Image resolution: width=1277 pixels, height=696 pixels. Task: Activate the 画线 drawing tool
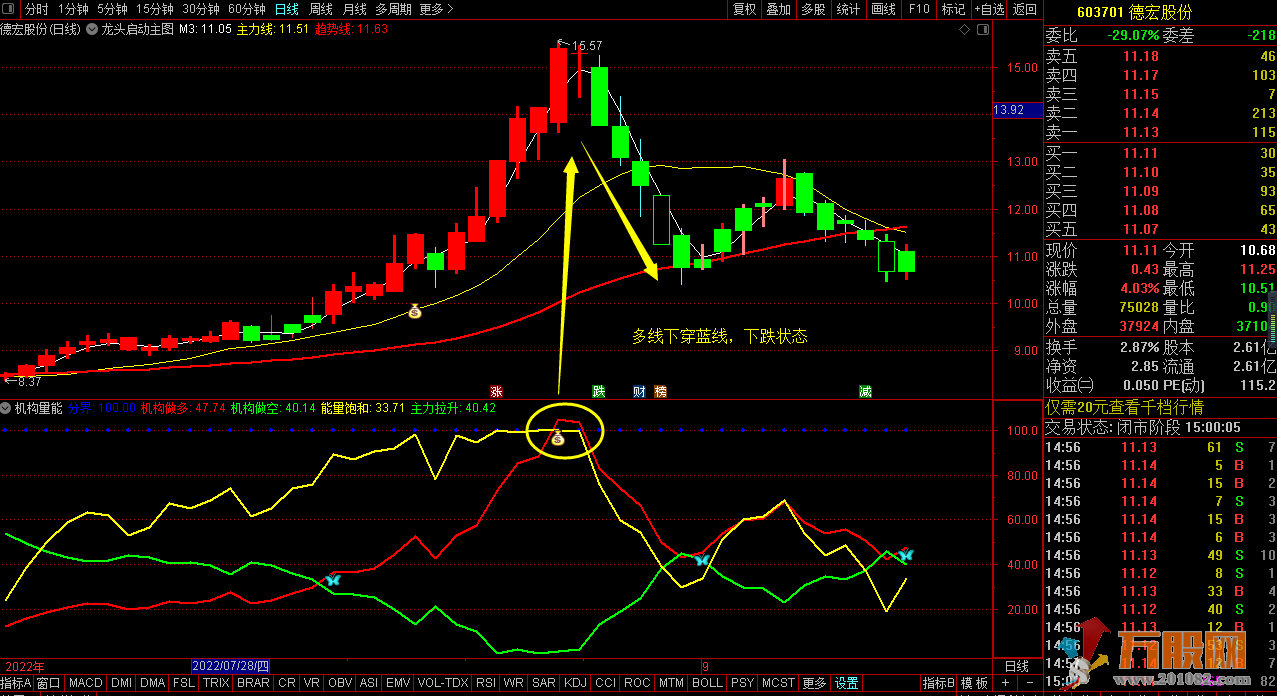coord(884,9)
